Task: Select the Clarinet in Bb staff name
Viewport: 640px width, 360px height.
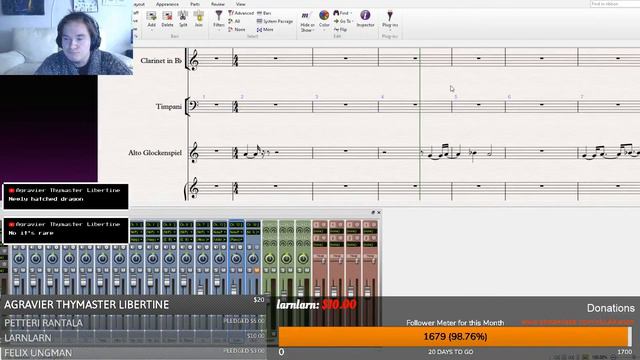Action: click(x=161, y=60)
